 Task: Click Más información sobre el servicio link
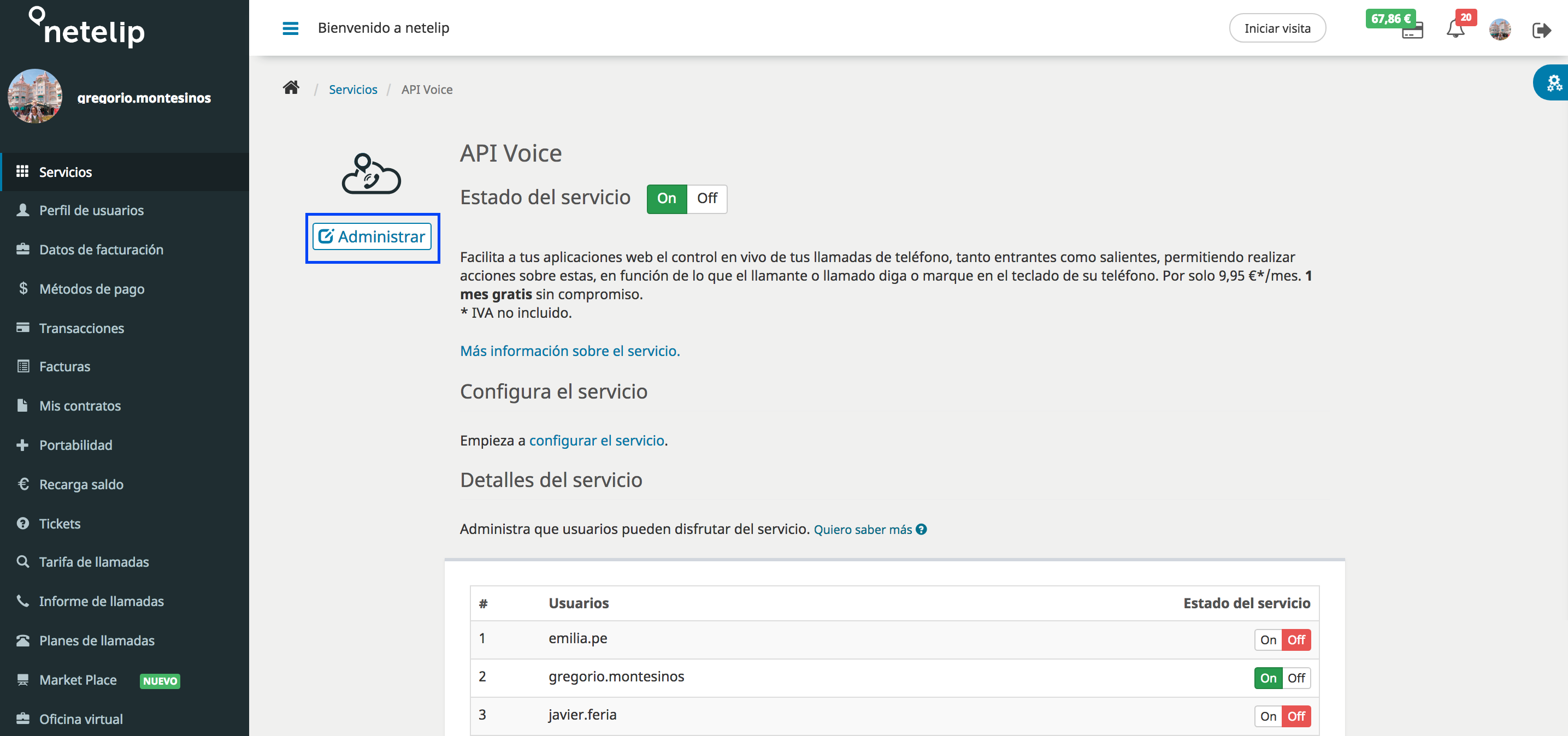[569, 350]
